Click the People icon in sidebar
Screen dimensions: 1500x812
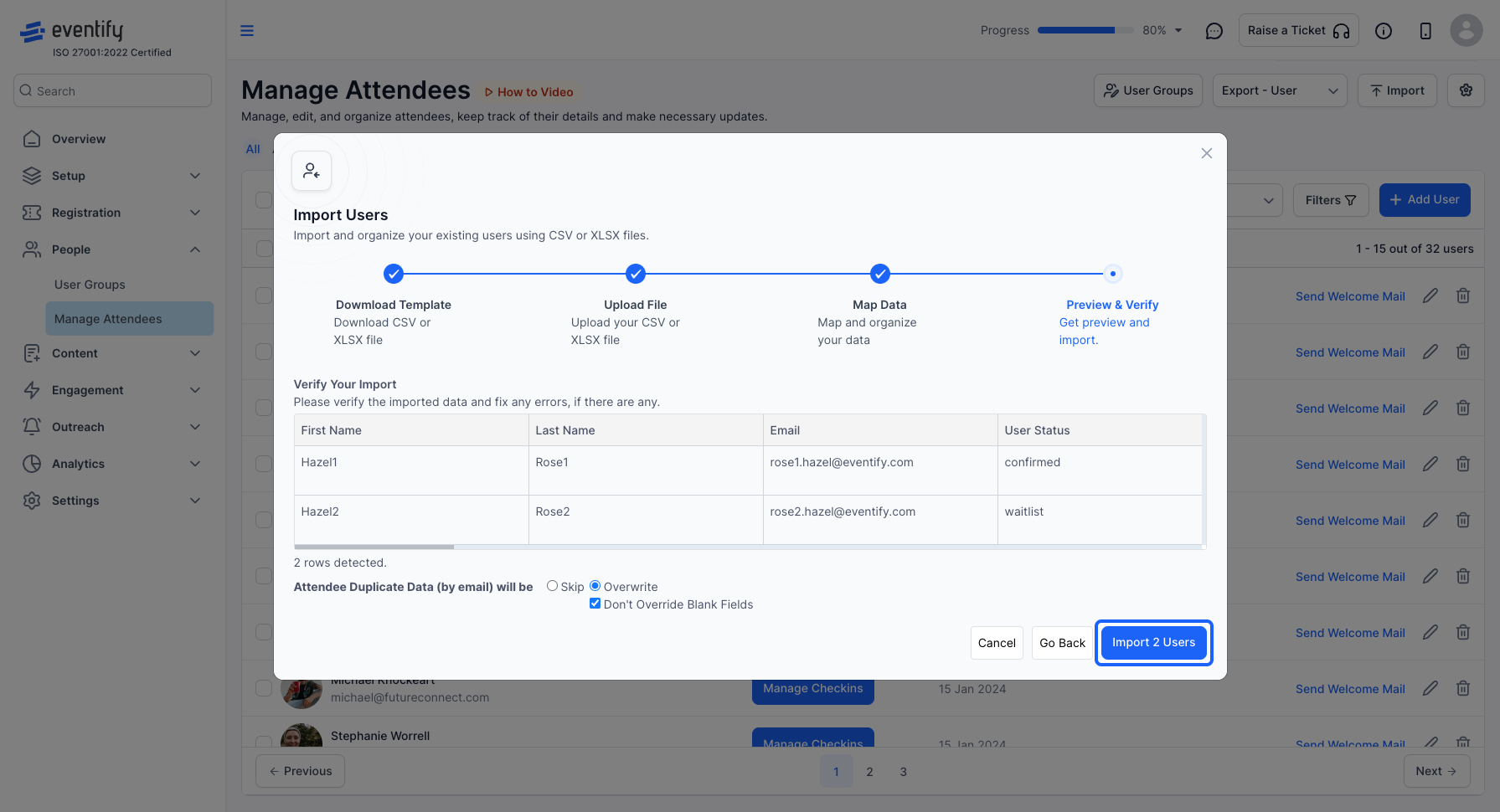click(32, 249)
